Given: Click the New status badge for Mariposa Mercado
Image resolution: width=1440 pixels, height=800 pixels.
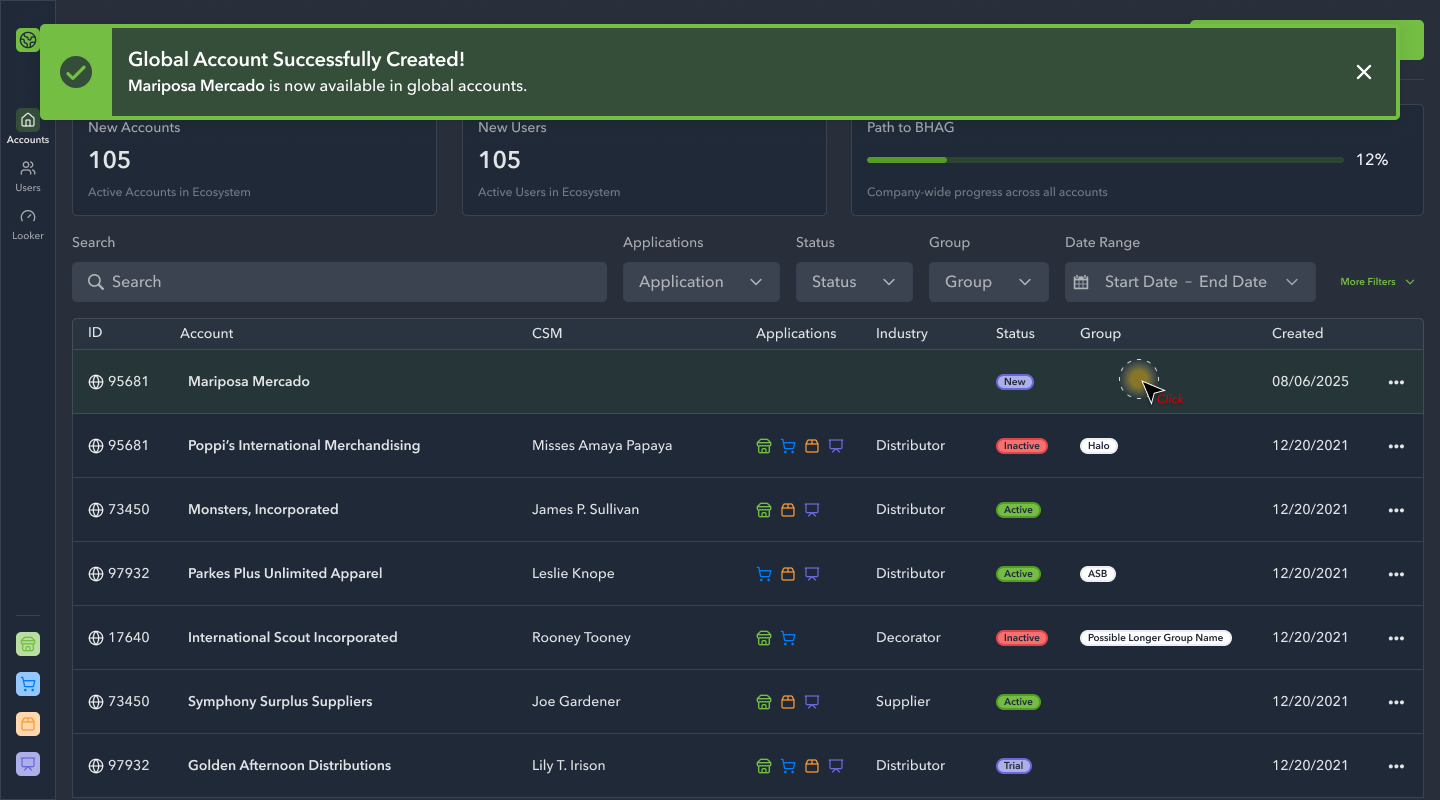Looking at the screenshot, I should click(1015, 382).
